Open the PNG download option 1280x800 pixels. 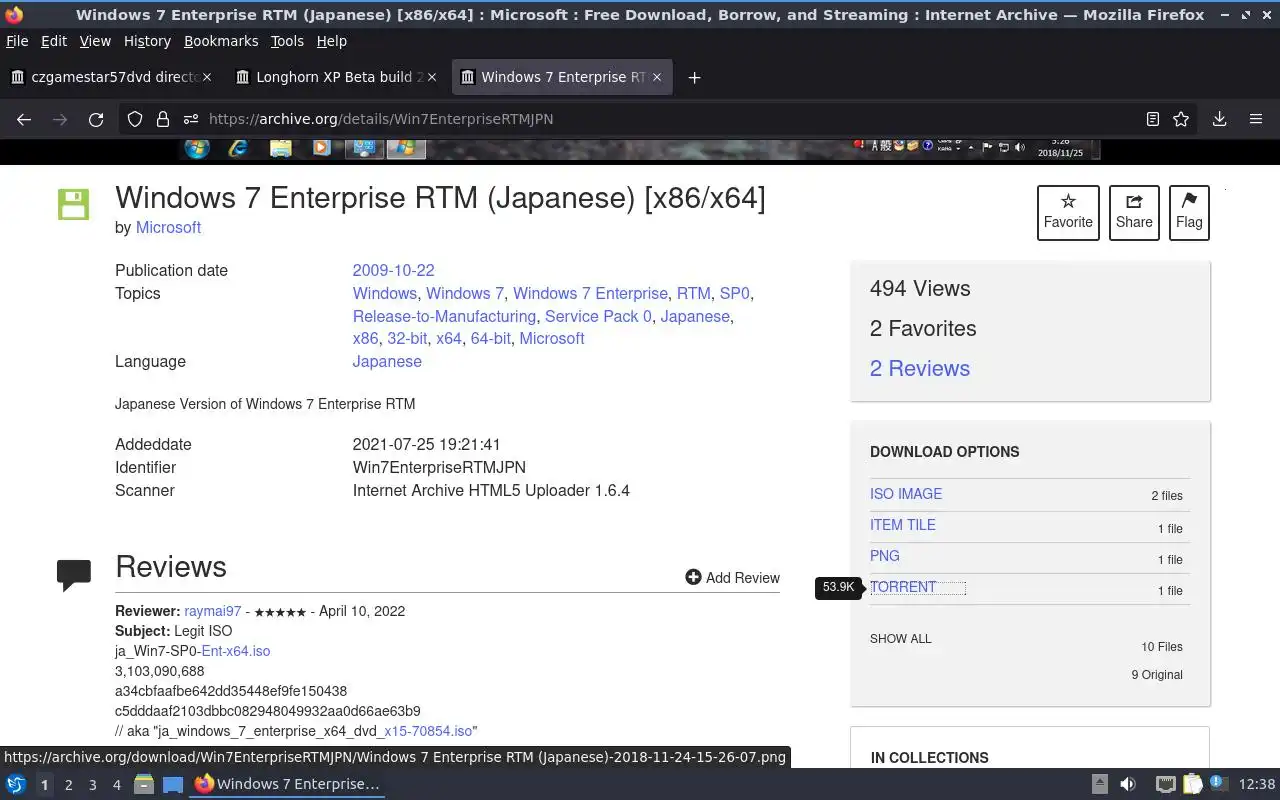point(885,556)
